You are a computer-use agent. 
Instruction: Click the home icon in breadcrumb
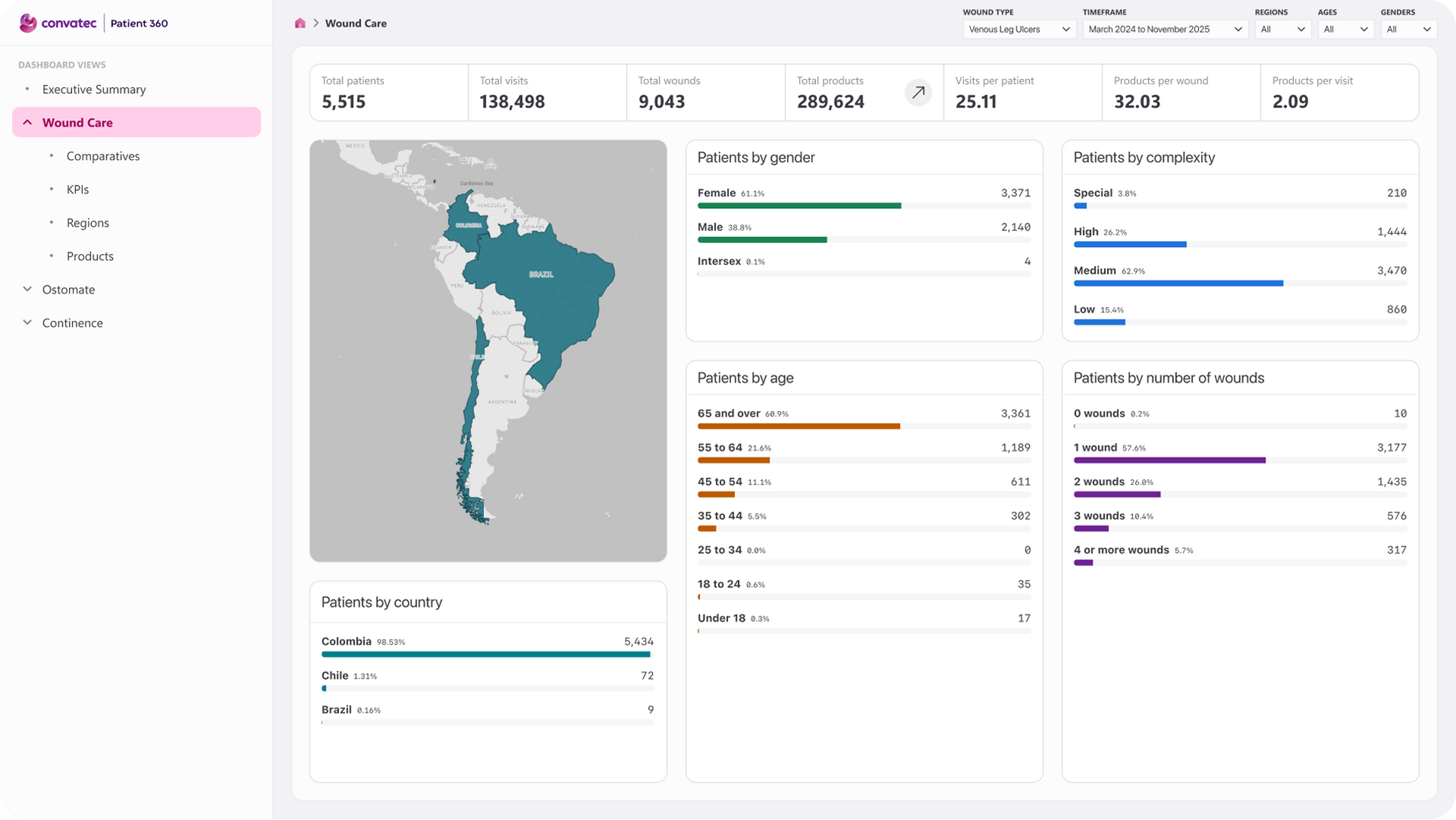(300, 24)
